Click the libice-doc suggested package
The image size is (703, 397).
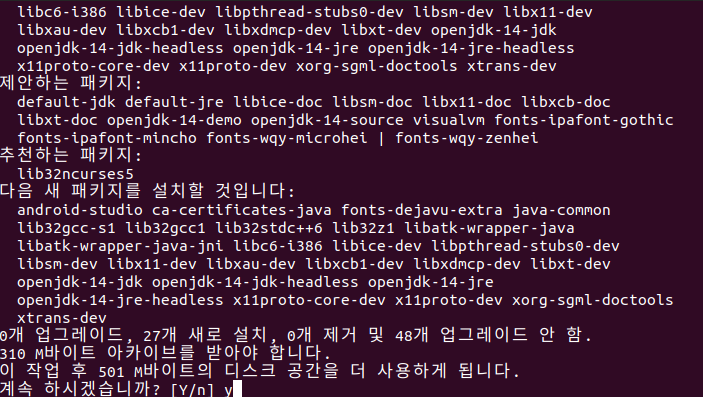278,102
